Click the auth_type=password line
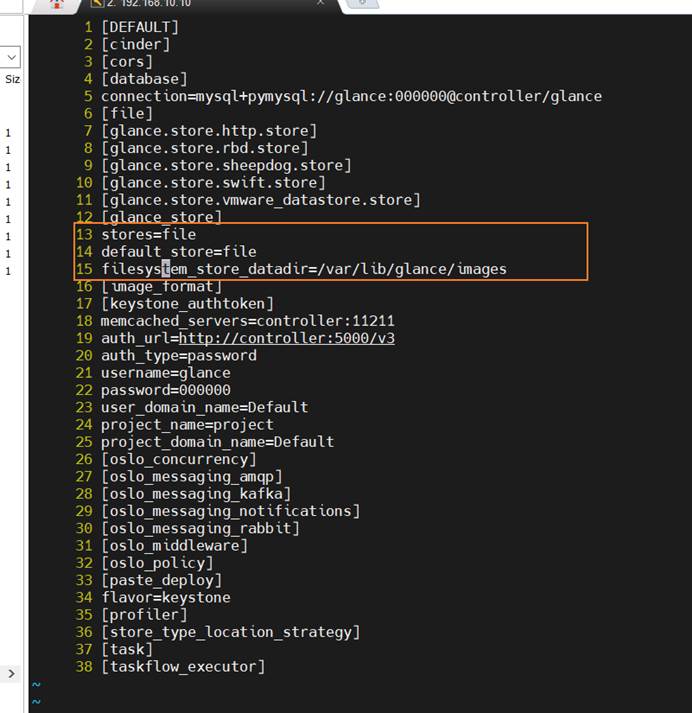The height and width of the screenshot is (713, 692). (179, 356)
